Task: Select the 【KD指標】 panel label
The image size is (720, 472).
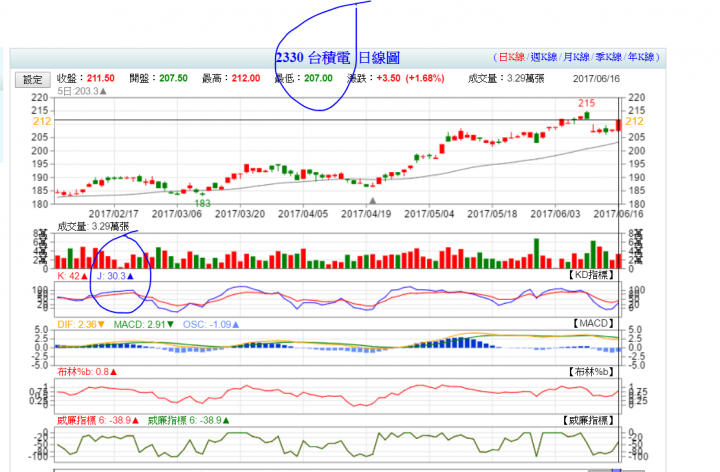Action: click(591, 275)
